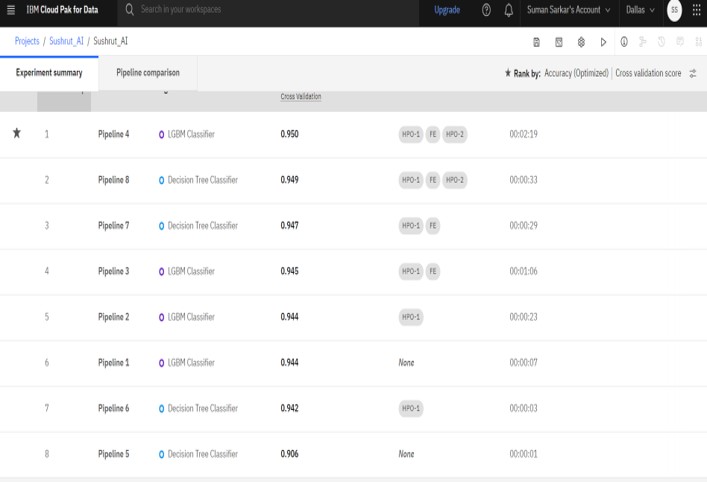
Task: Open the information circle icon
Action: coord(624,42)
